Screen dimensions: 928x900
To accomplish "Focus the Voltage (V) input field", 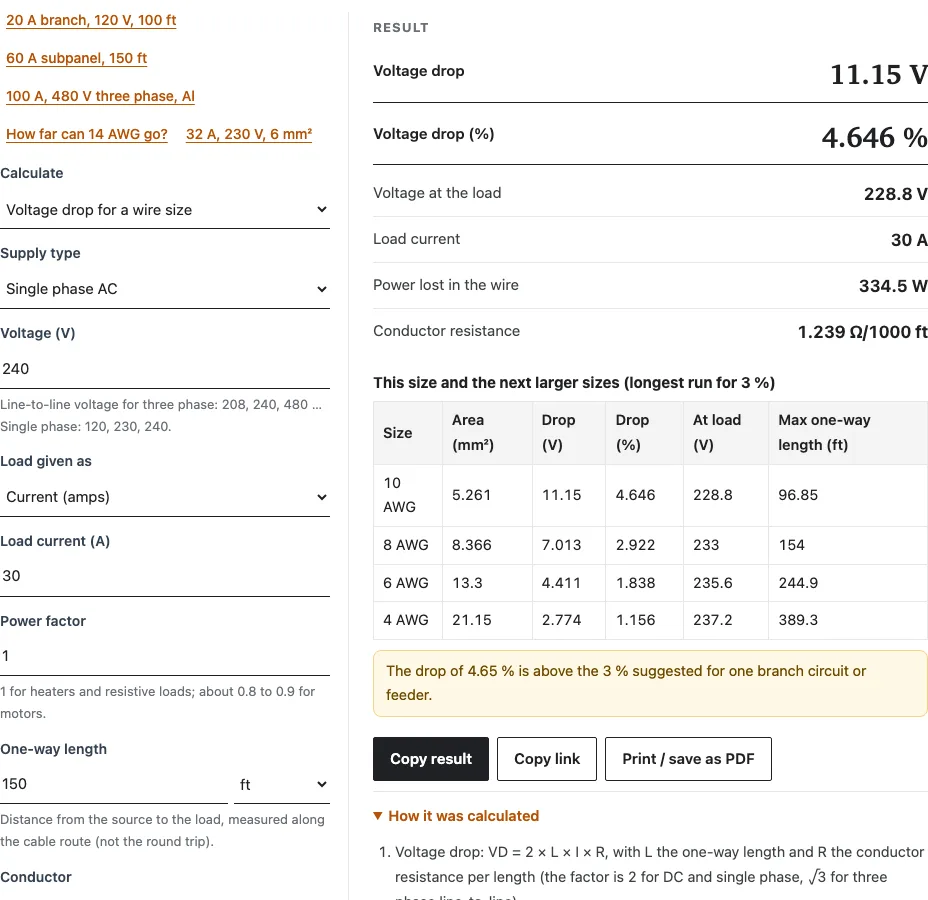I will pyautogui.click(x=165, y=369).
